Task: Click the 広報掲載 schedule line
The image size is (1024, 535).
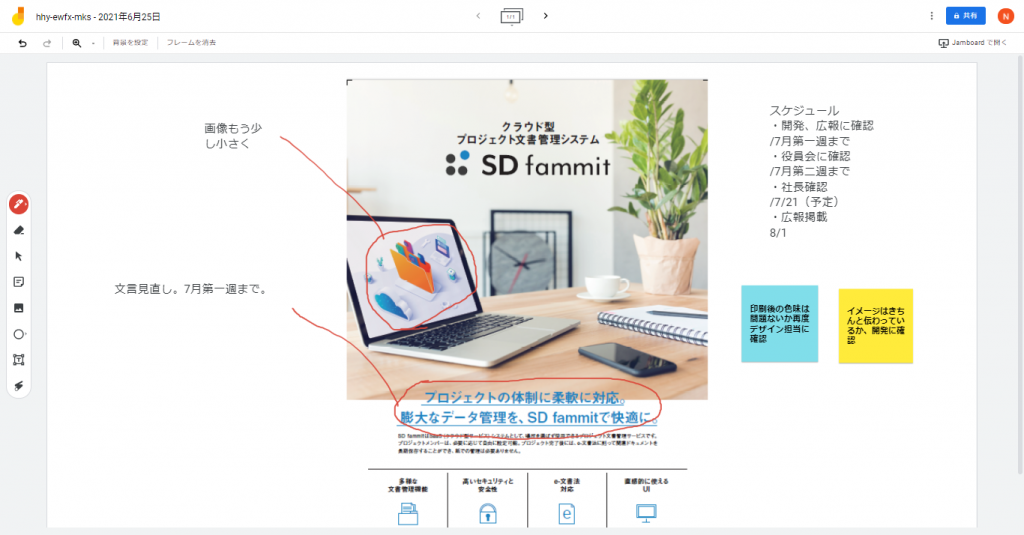Action: pyautogui.click(x=799, y=217)
